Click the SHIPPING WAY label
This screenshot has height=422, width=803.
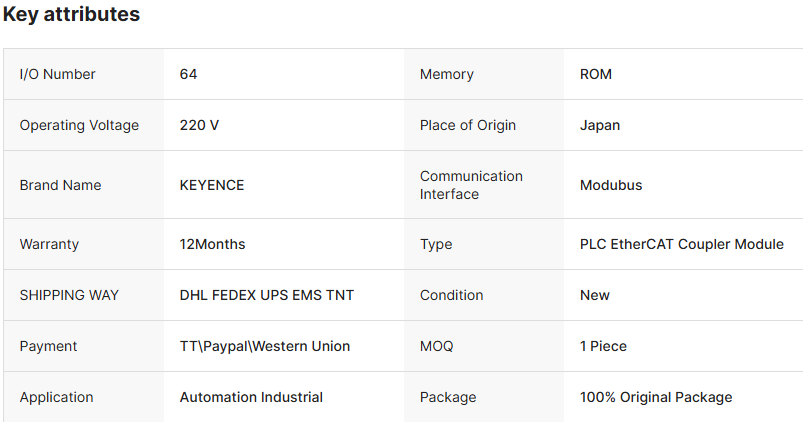click(69, 295)
